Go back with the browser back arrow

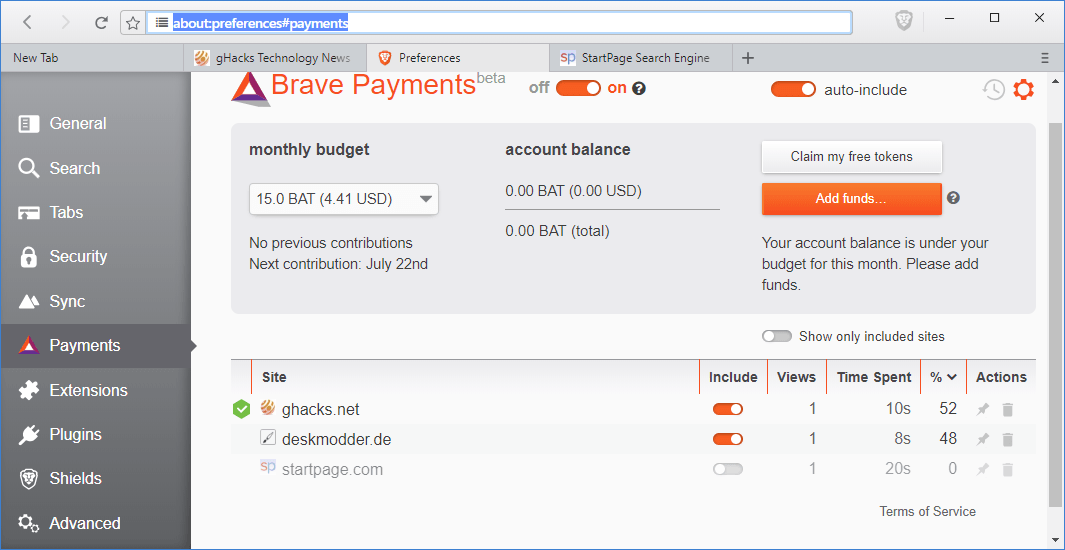(27, 22)
